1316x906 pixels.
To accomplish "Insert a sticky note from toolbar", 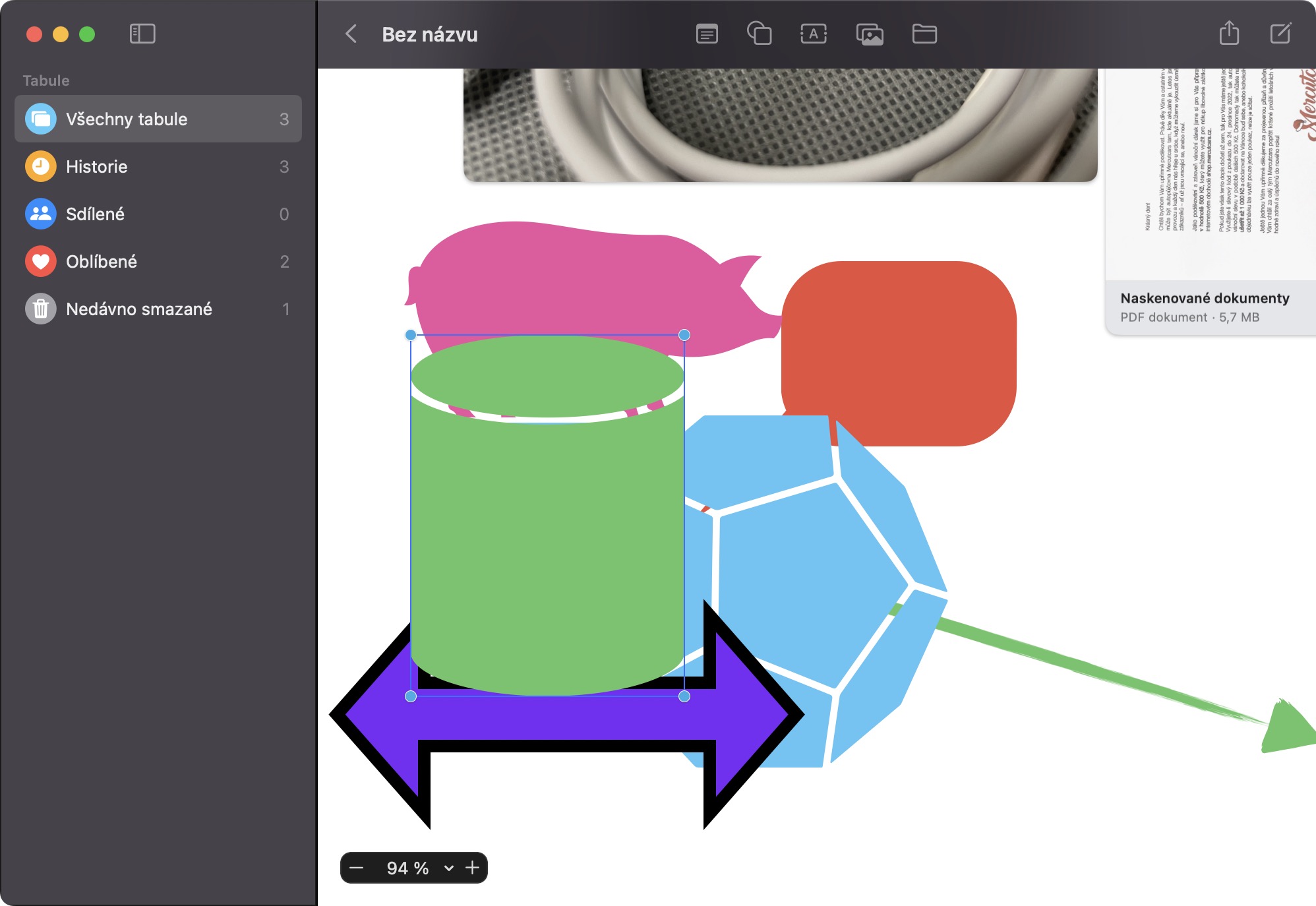I will (x=707, y=34).
